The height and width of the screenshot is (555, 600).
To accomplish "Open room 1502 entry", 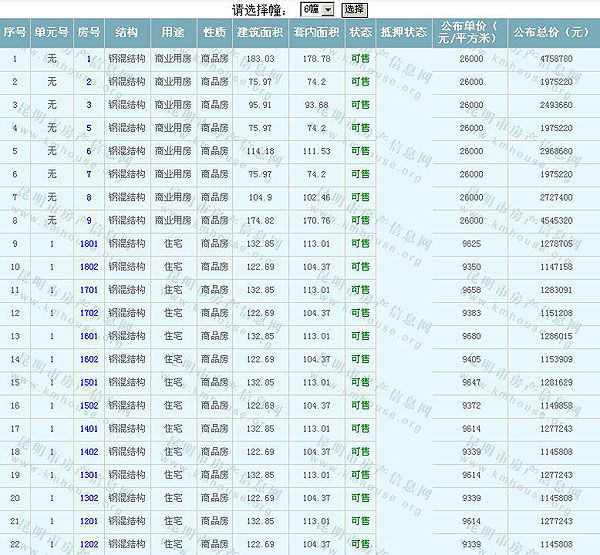I will pos(89,405).
